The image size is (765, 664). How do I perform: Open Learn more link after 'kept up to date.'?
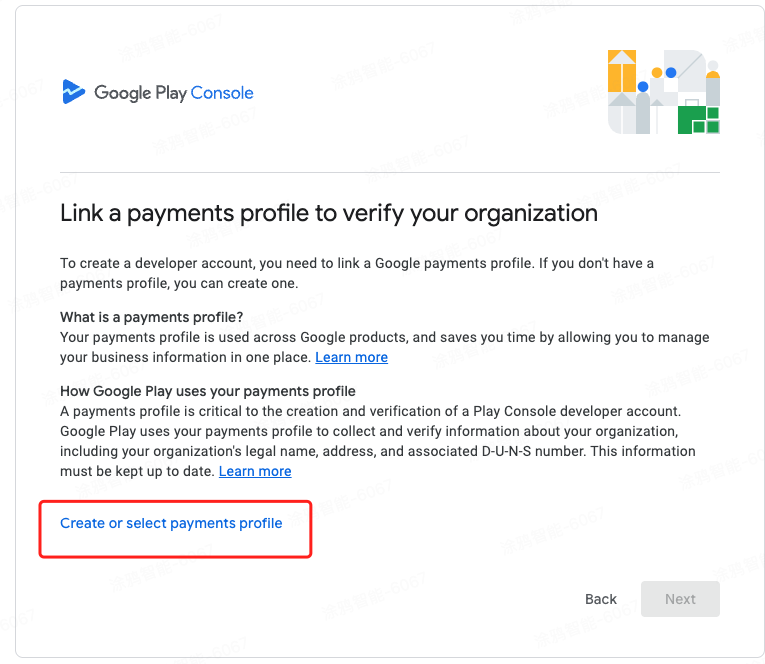click(x=255, y=471)
